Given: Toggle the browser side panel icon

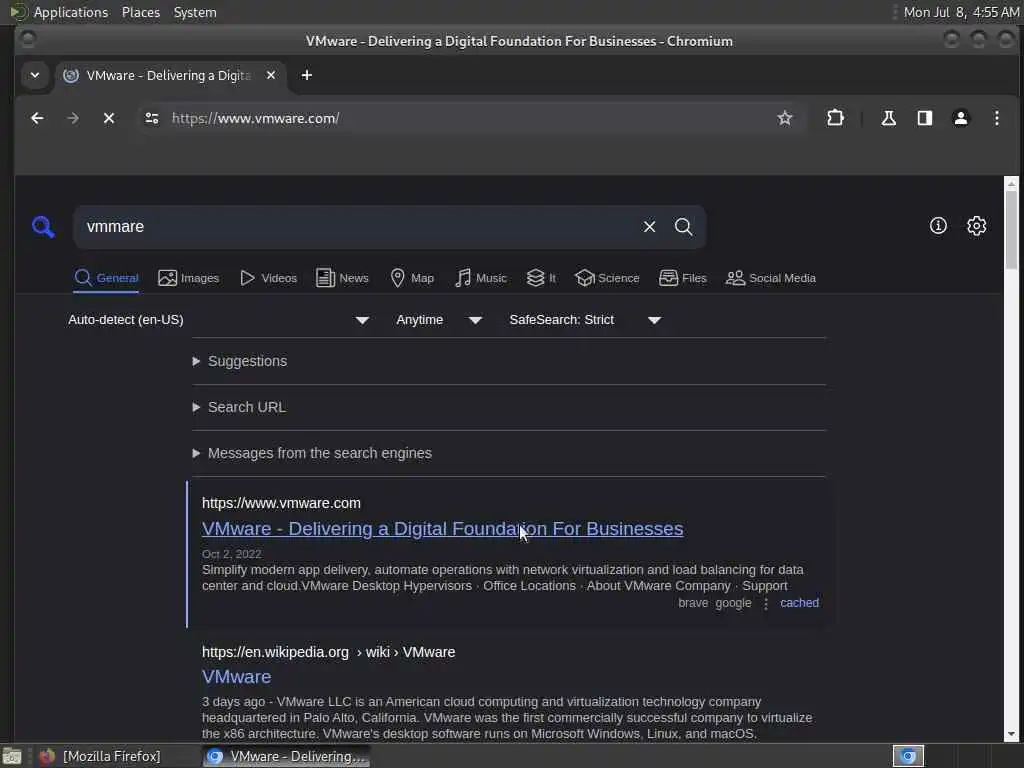Looking at the screenshot, I should (925, 118).
